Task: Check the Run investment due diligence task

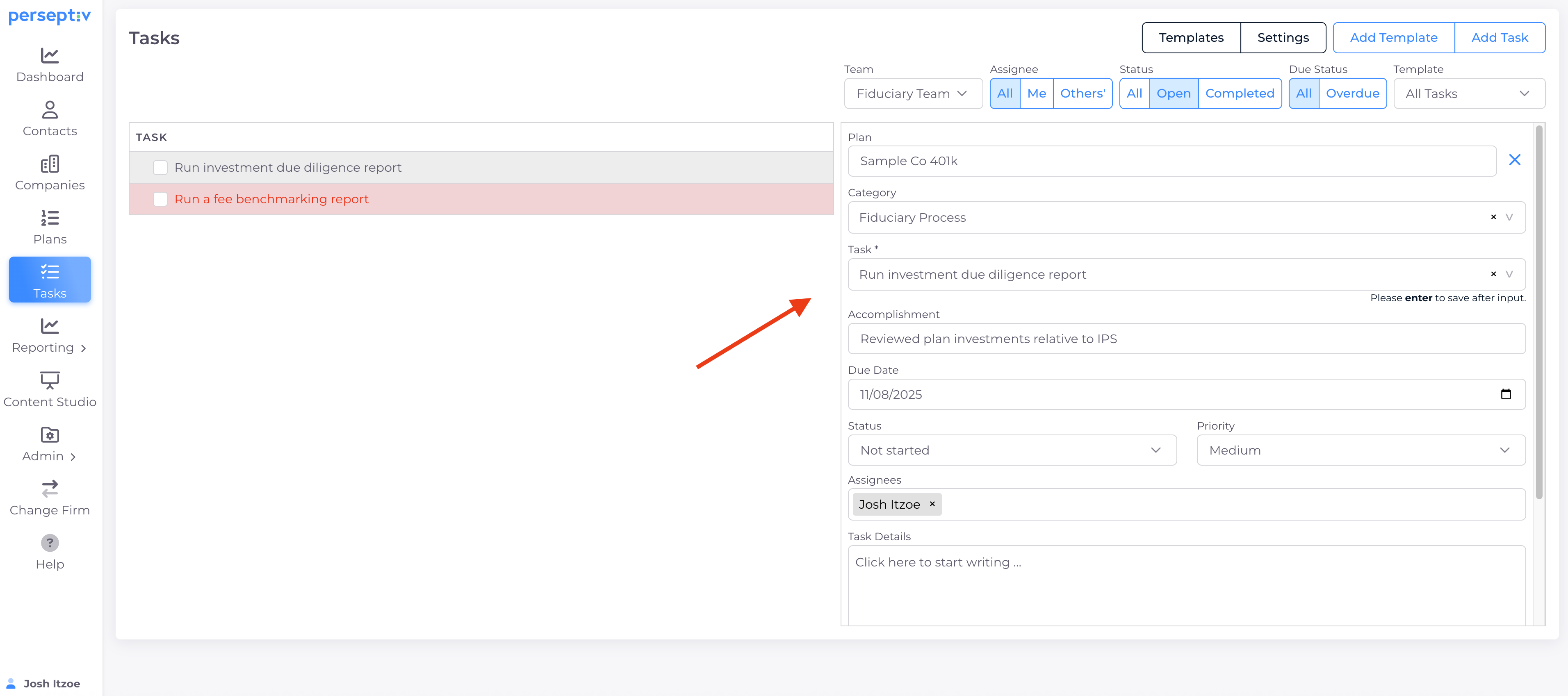Action: pos(160,168)
